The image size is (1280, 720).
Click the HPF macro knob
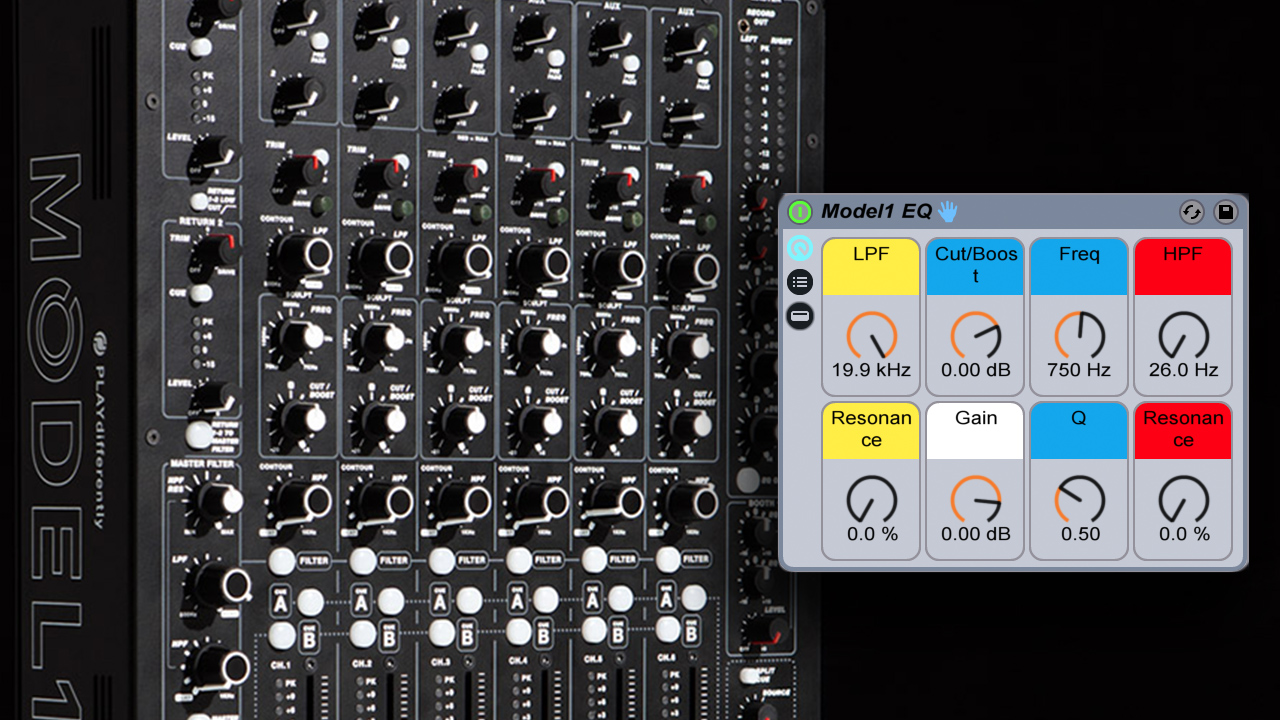pos(1184,335)
